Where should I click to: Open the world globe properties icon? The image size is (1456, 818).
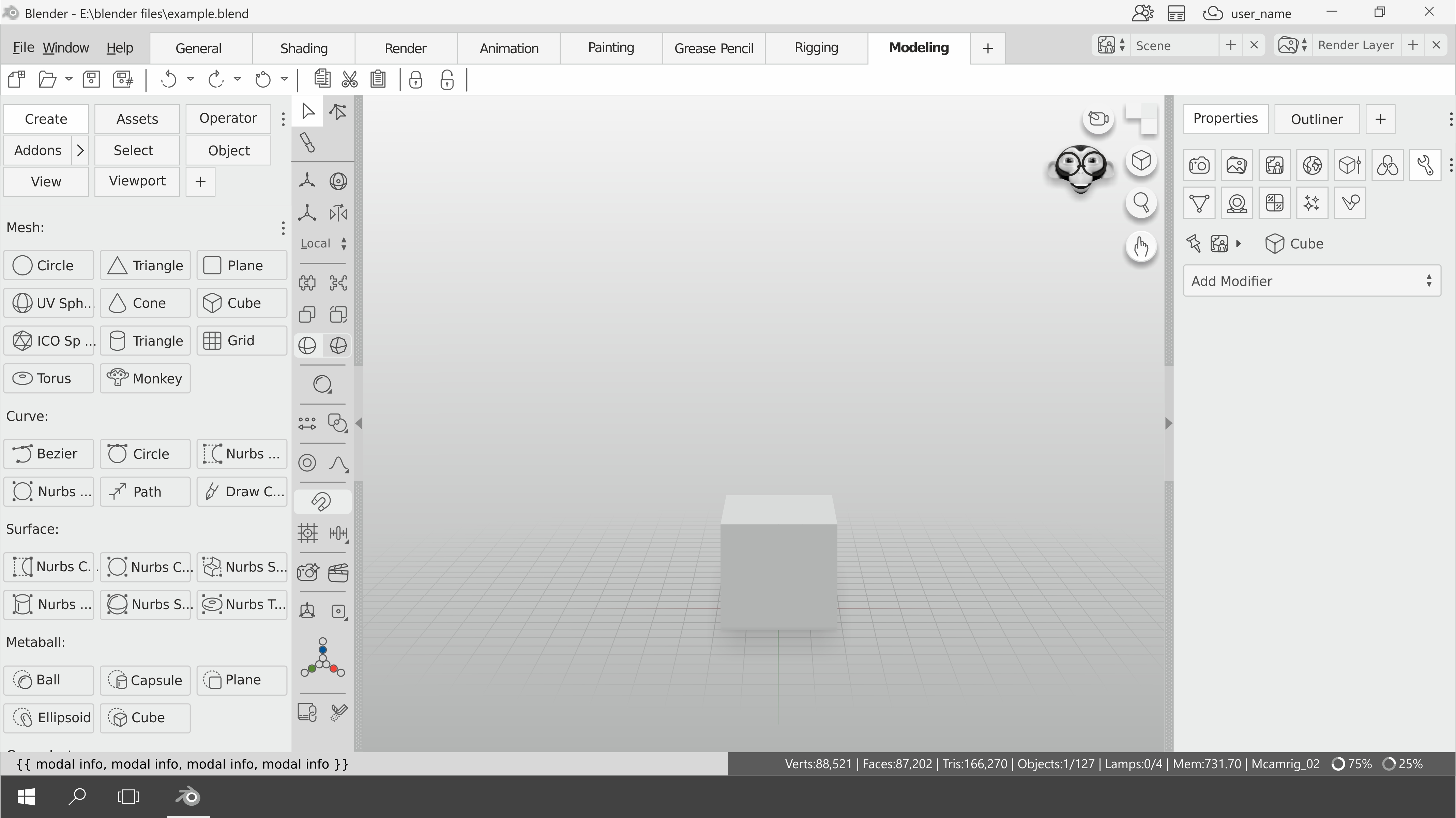coord(1312,165)
